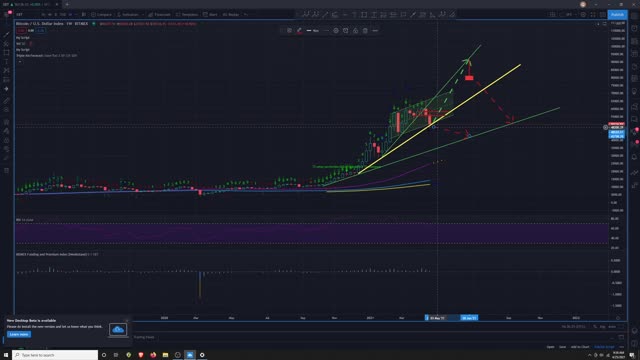Enter fullscreen mode from top toolbar

593,15
